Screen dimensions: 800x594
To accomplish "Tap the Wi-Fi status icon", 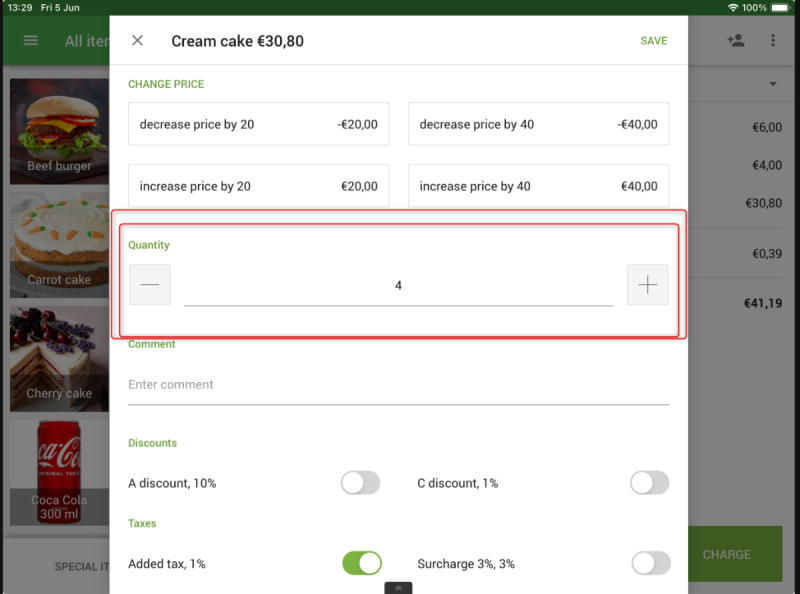I will point(733,8).
